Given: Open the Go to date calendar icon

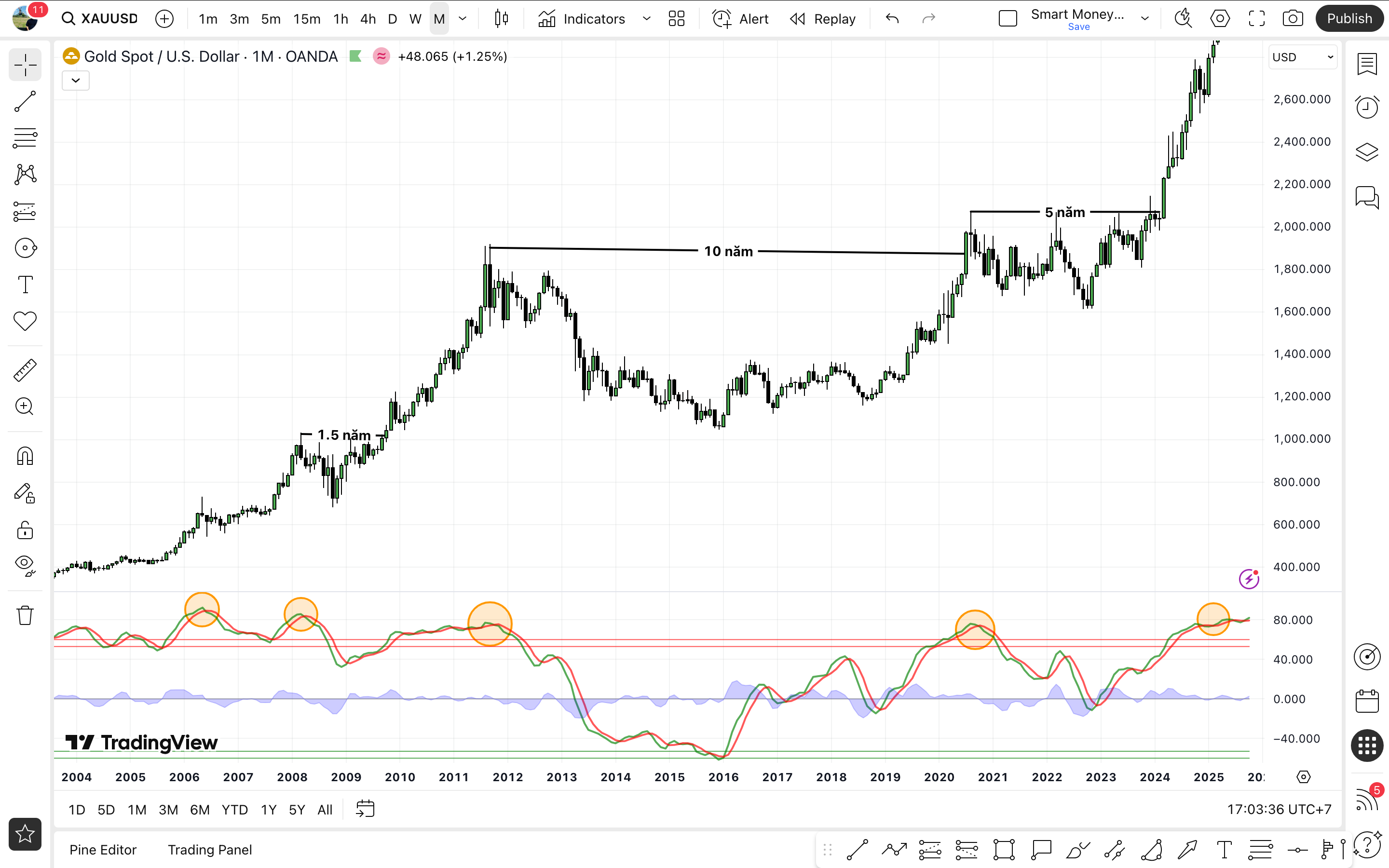Looking at the screenshot, I should click(365, 810).
